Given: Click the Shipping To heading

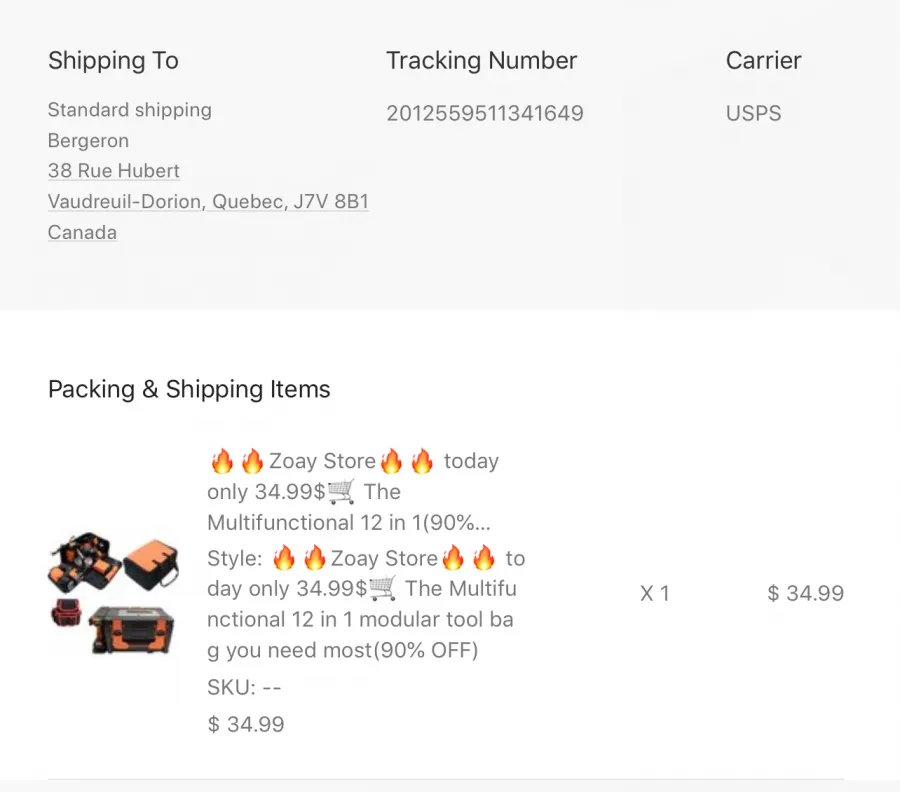Looking at the screenshot, I should pos(113,60).
